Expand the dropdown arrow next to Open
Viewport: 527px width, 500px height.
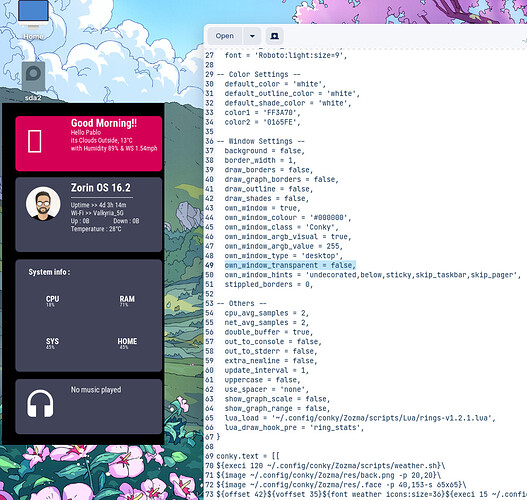[252, 36]
